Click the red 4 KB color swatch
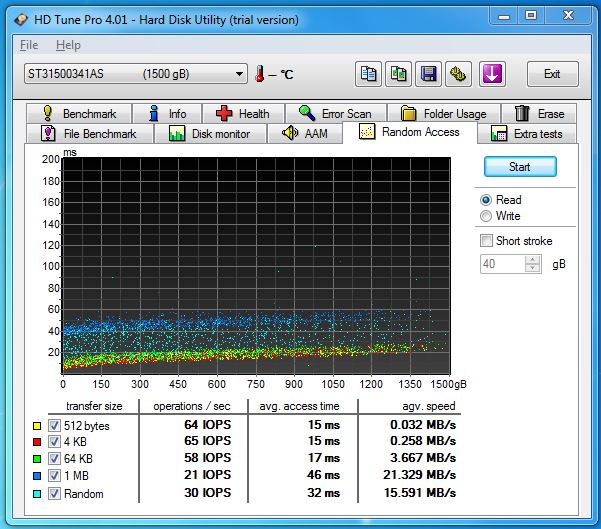This screenshot has height=529, width=601. click(x=37, y=442)
